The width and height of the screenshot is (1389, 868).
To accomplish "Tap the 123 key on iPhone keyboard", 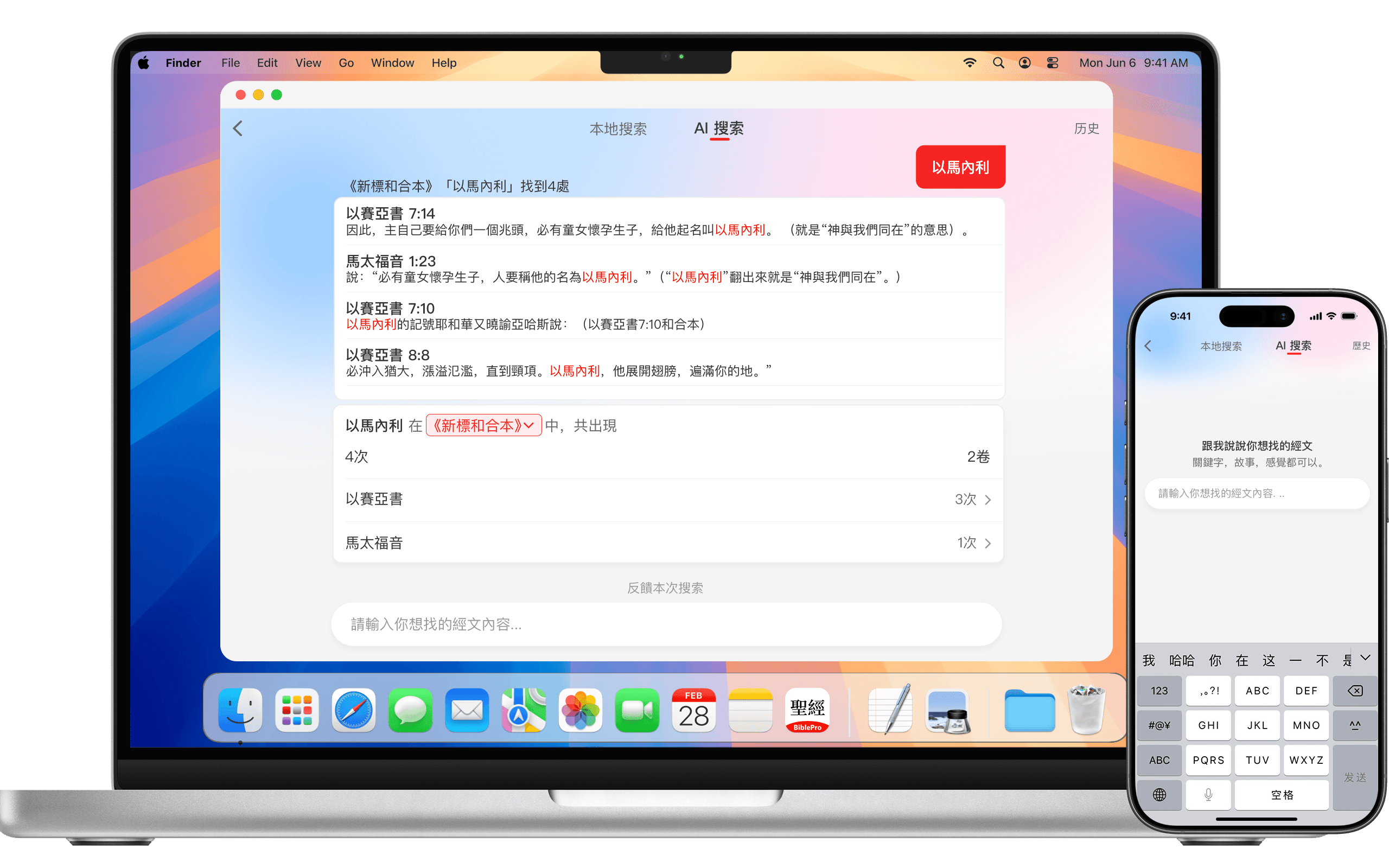I will 1159,691.
